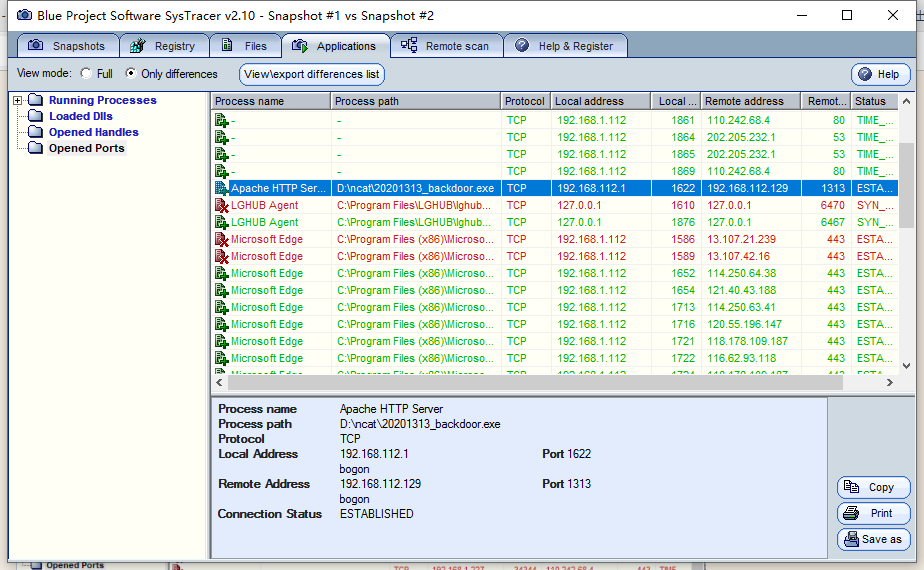Sort by Local address column header
The width and height of the screenshot is (924, 570).
(600, 101)
